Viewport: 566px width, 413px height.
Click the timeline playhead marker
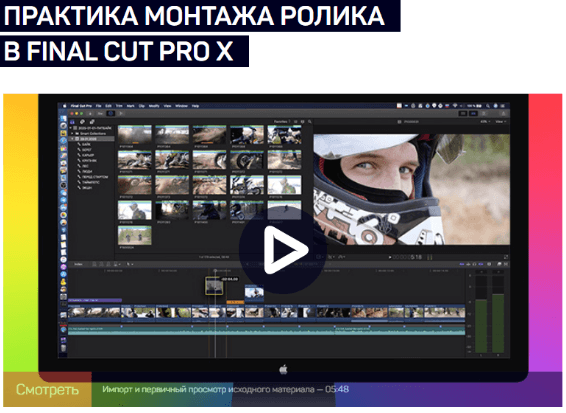[x=215, y=270]
